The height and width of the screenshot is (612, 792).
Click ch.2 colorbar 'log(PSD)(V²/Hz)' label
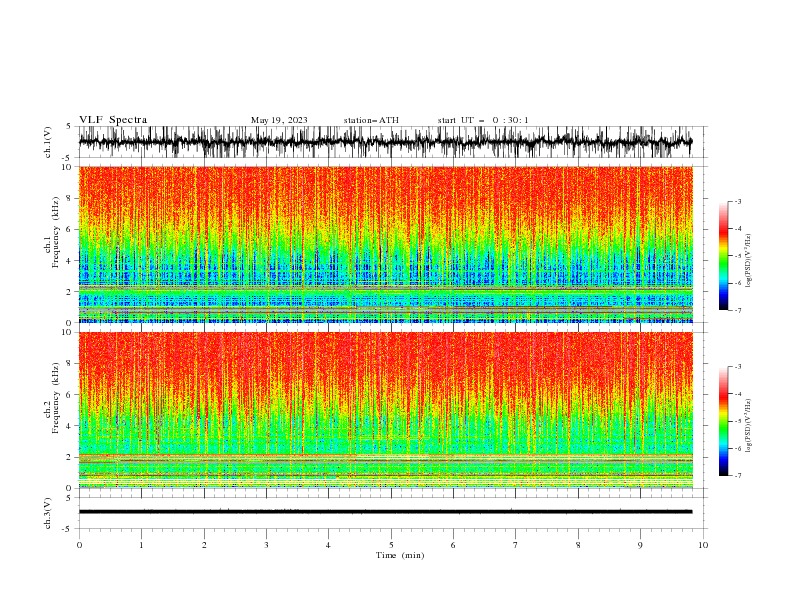click(749, 426)
